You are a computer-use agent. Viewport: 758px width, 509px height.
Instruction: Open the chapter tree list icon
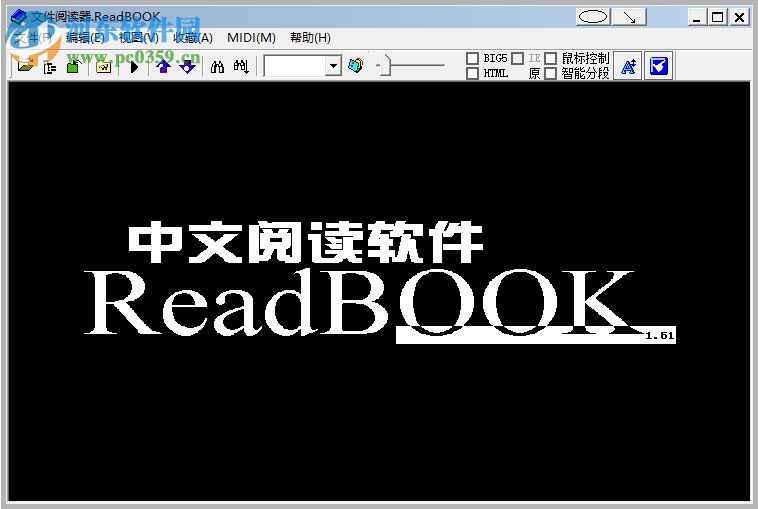coord(49,67)
